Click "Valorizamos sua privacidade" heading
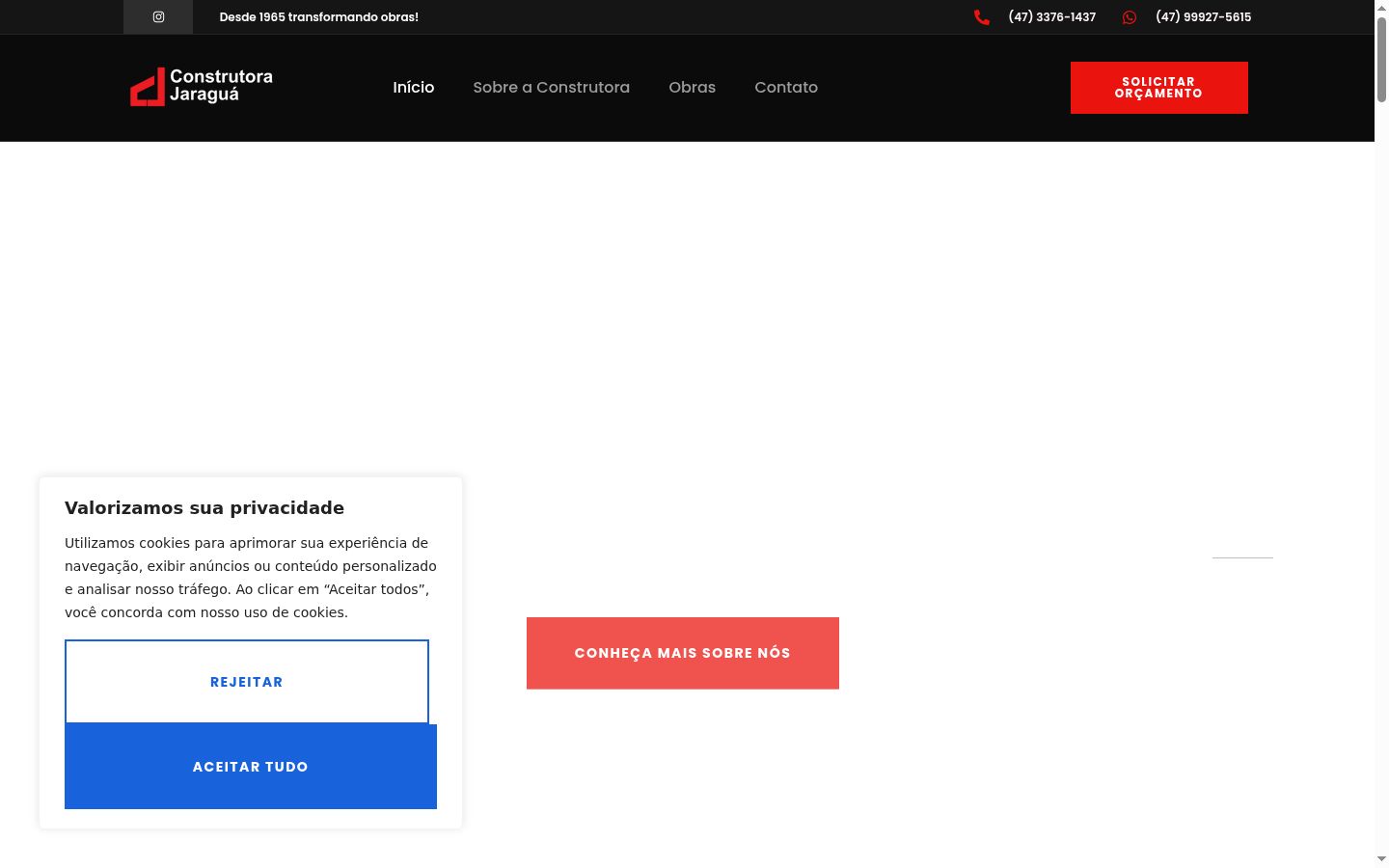Screen dimensions: 1389x868 [x=204, y=508]
